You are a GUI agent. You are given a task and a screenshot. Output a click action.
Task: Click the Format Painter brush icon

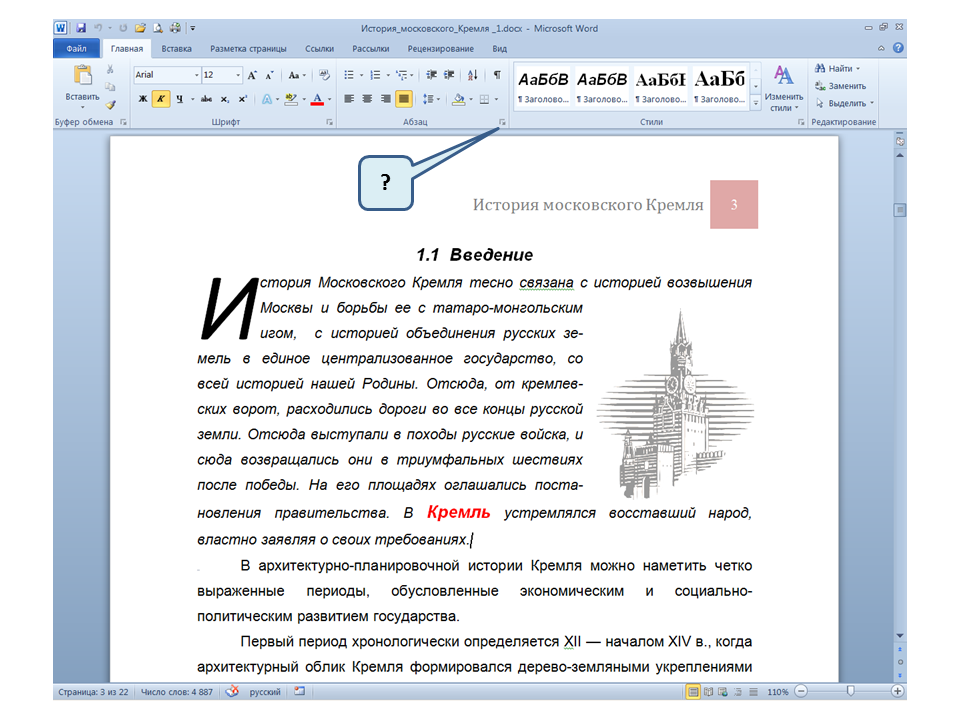[x=111, y=104]
